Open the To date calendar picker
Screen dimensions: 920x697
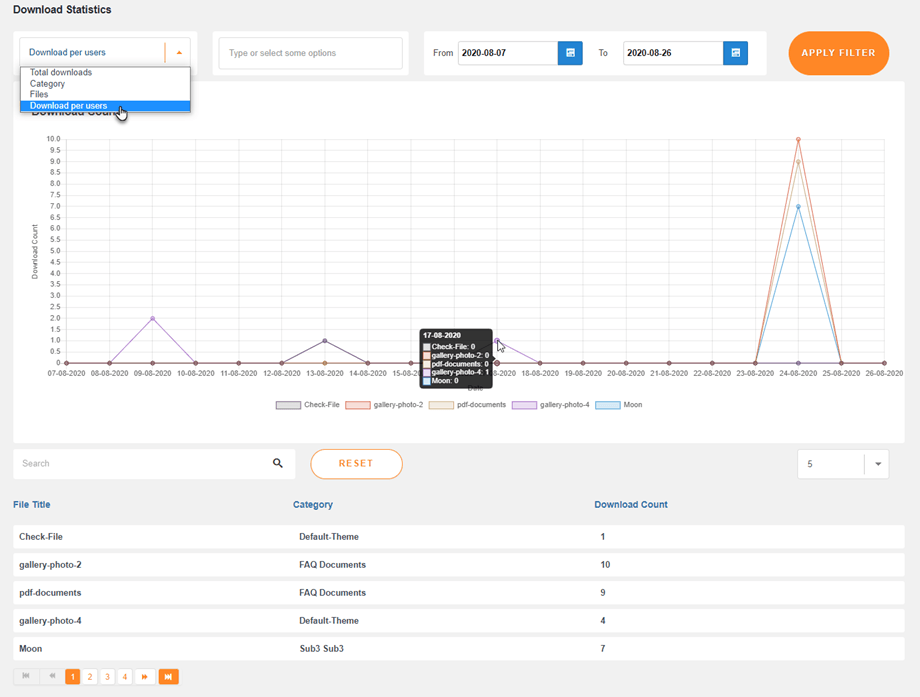[735, 53]
